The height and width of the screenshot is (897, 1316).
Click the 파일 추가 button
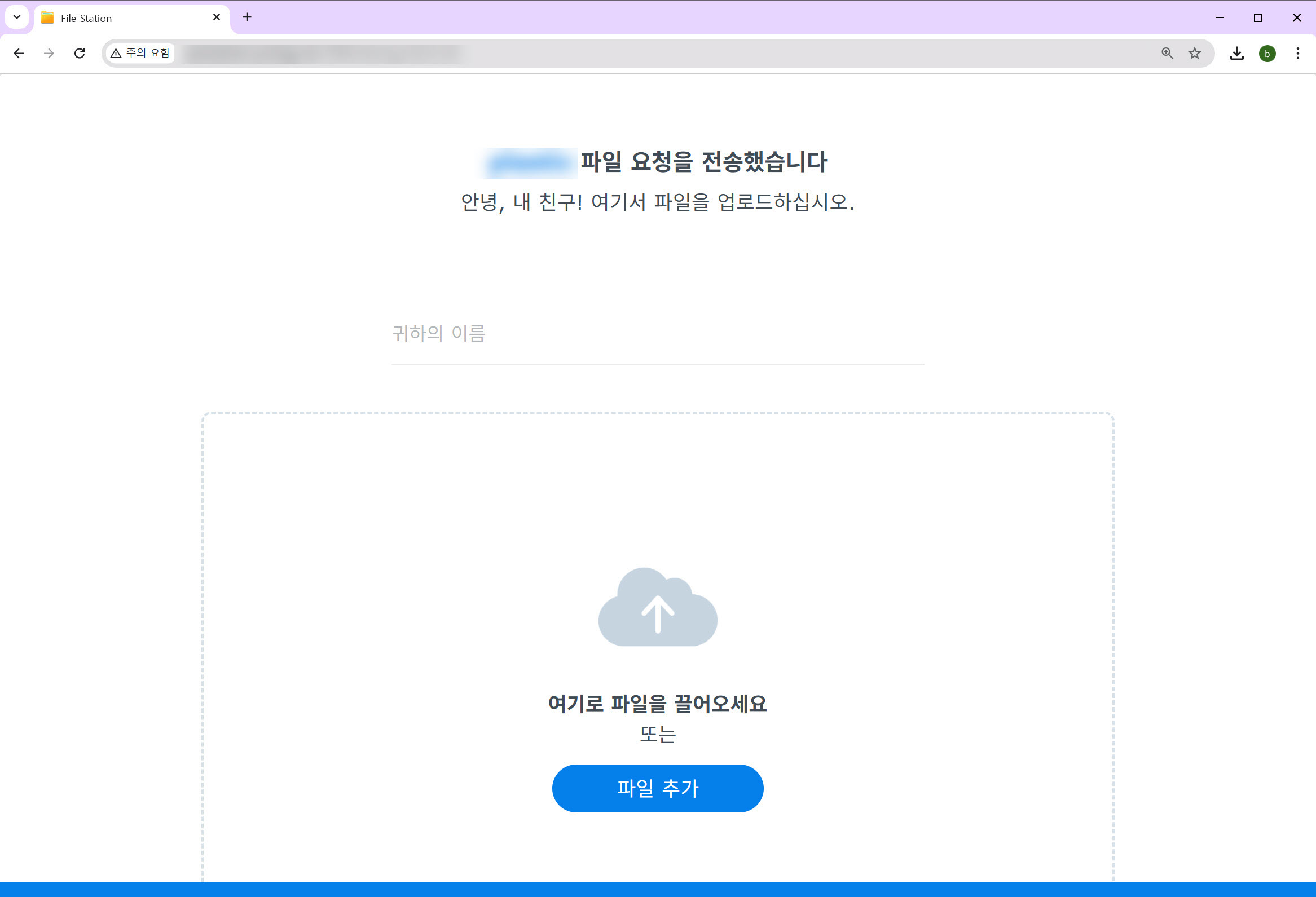pyautogui.click(x=657, y=788)
